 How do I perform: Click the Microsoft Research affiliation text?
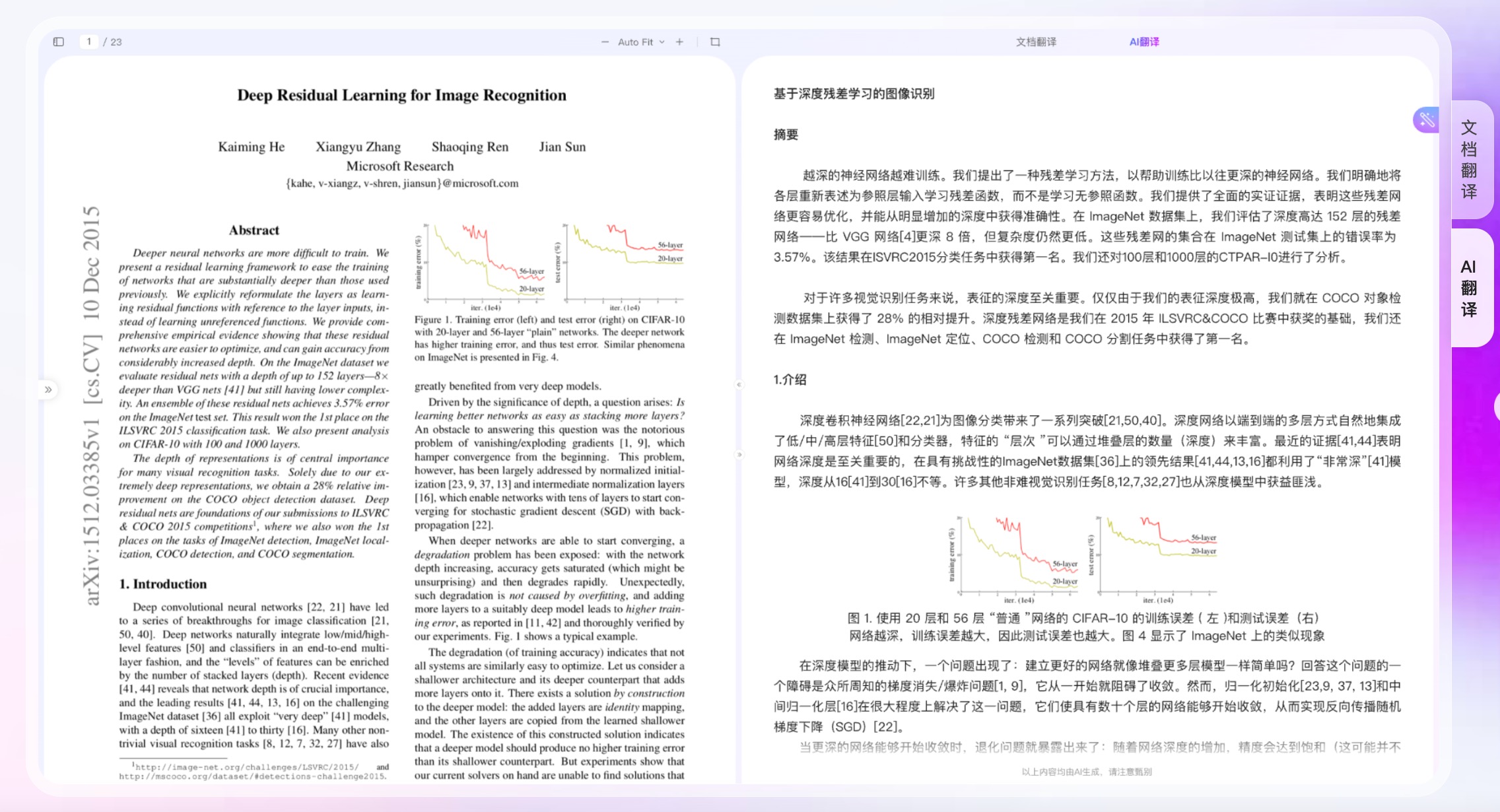pyautogui.click(x=400, y=166)
